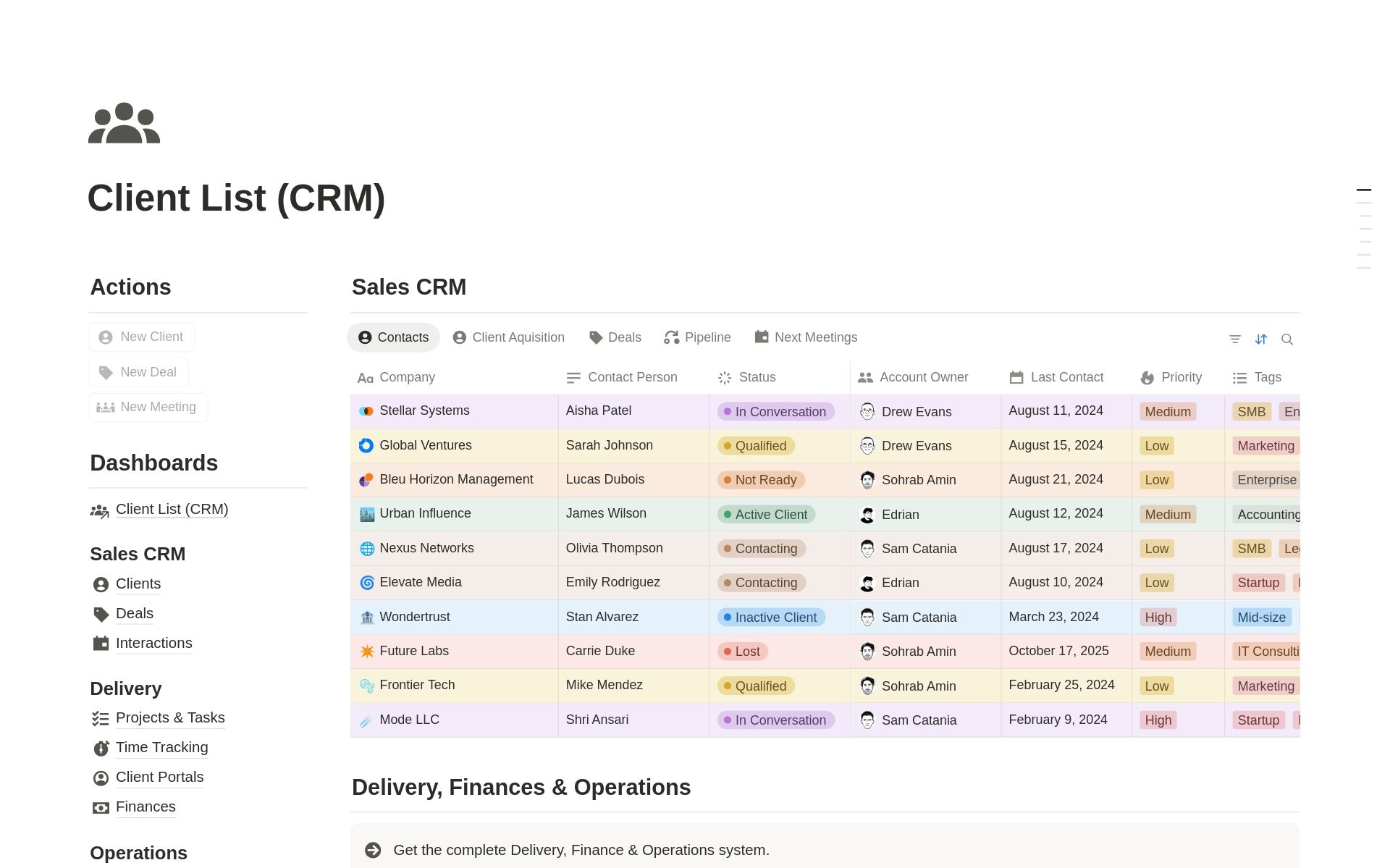
Task: Open the filter icon in Sales CRM toolbar
Action: (1235, 339)
